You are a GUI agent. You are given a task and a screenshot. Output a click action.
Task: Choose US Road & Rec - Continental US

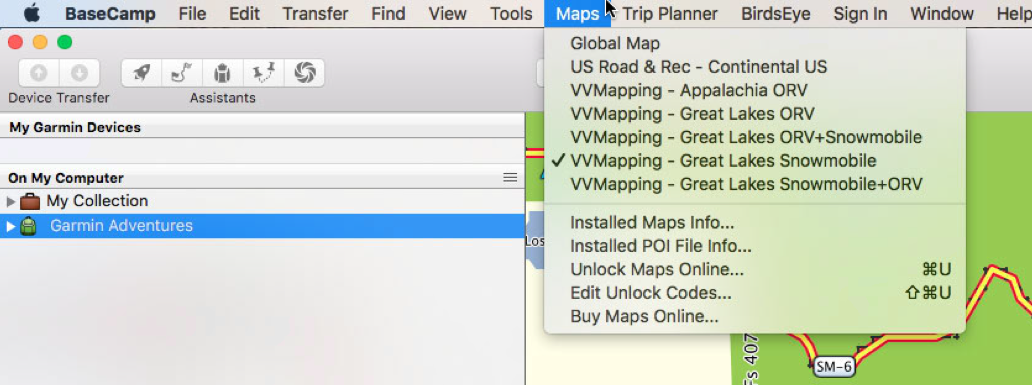click(x=755, y=67)
